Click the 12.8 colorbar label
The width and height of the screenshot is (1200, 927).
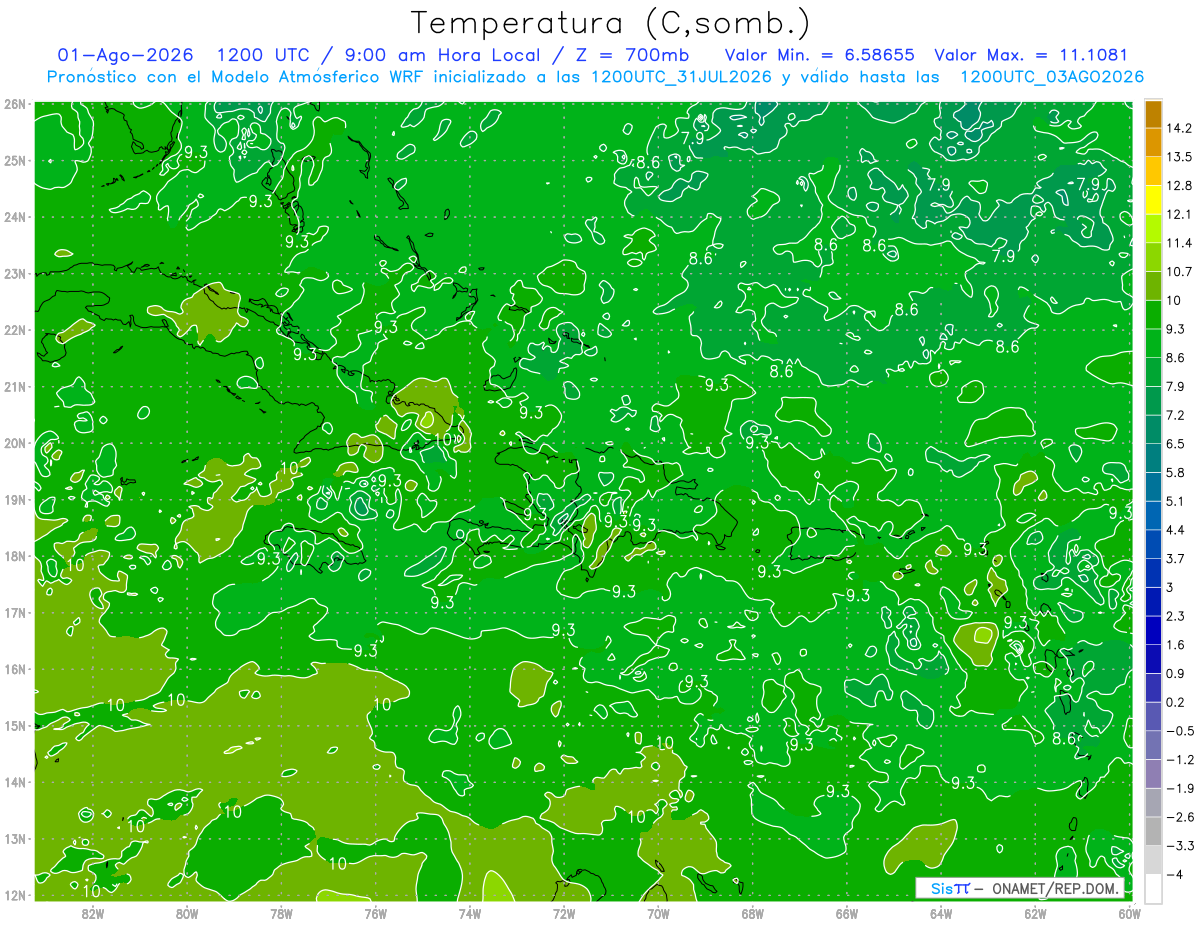click(x=1178, y=186)
